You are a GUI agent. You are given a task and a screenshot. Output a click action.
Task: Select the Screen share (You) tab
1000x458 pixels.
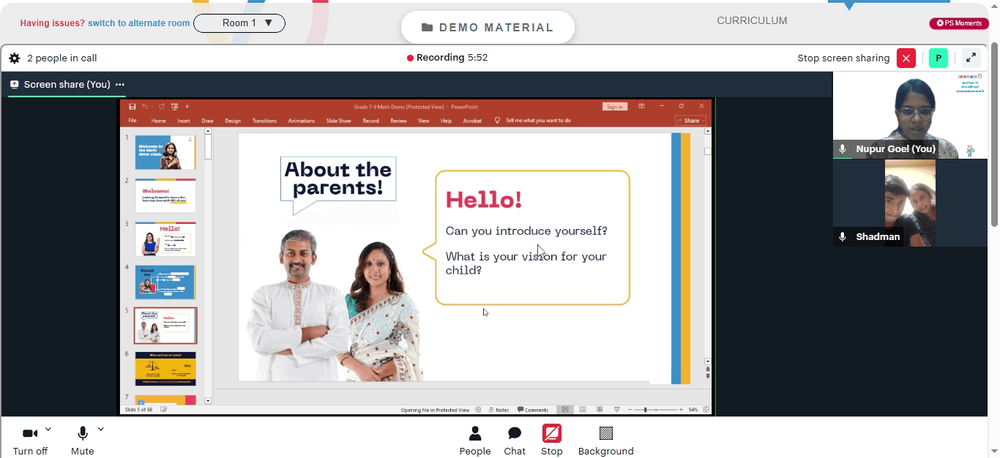click(x=67, y=84)
